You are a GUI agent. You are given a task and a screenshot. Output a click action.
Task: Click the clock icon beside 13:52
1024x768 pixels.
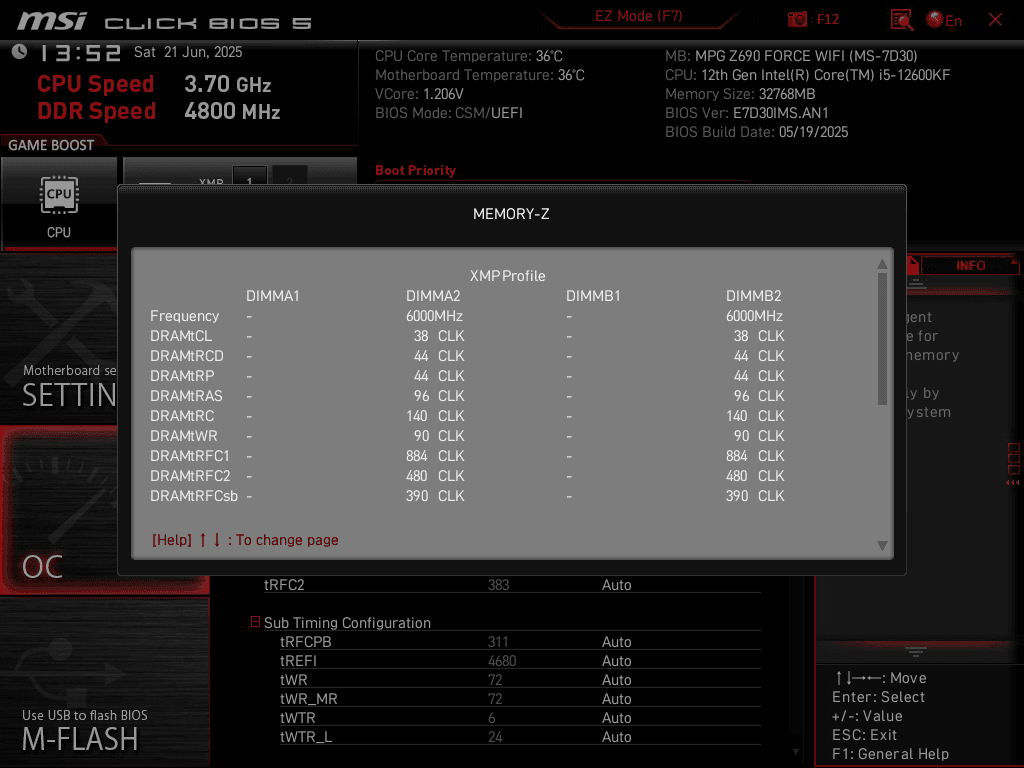point(20,52)
